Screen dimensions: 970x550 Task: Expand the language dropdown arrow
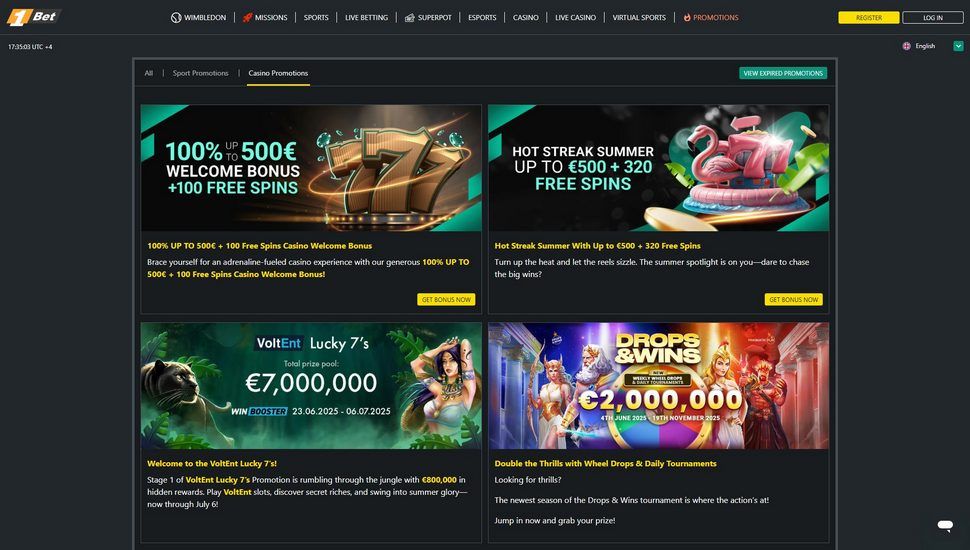point(958,46)
